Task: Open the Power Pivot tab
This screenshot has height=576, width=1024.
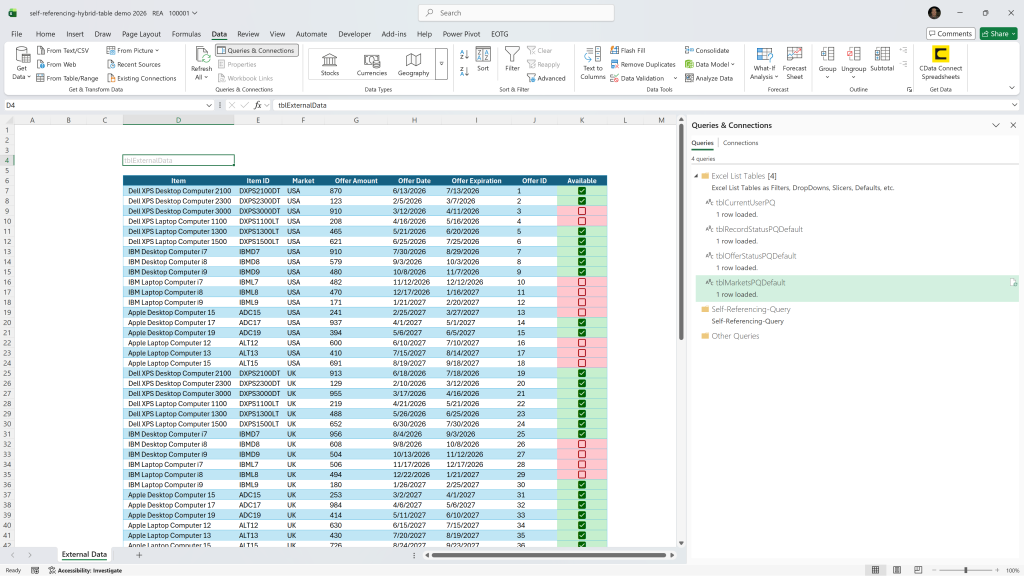Action: pos(461,34)
